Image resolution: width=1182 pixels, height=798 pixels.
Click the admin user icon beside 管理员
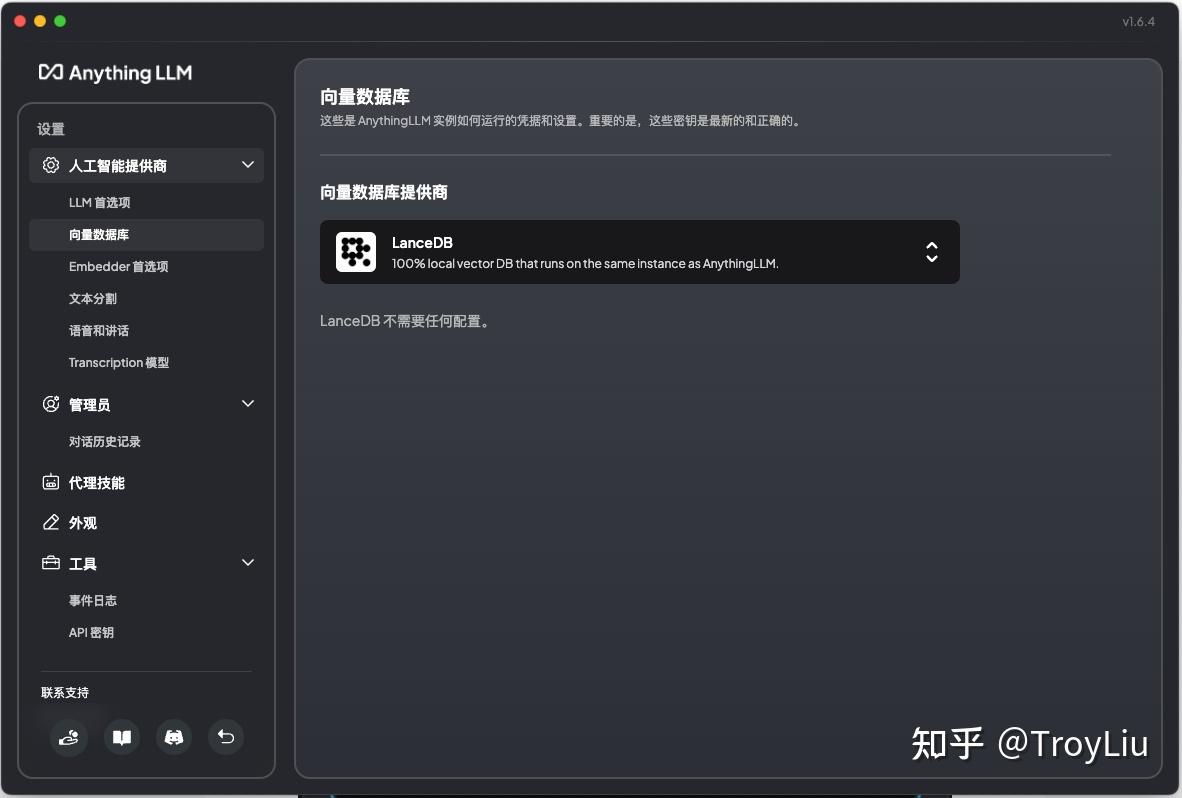click(51, 404)
